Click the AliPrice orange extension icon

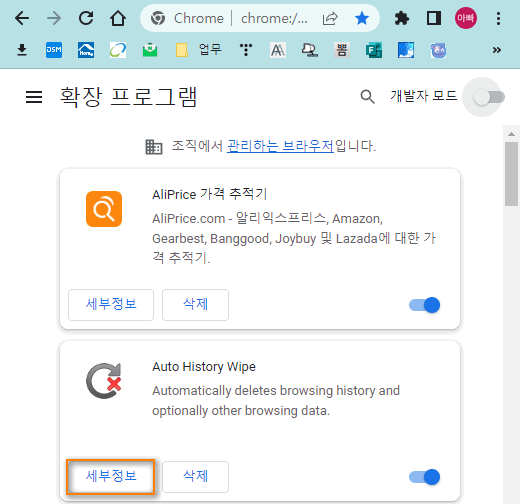[104, 209]
